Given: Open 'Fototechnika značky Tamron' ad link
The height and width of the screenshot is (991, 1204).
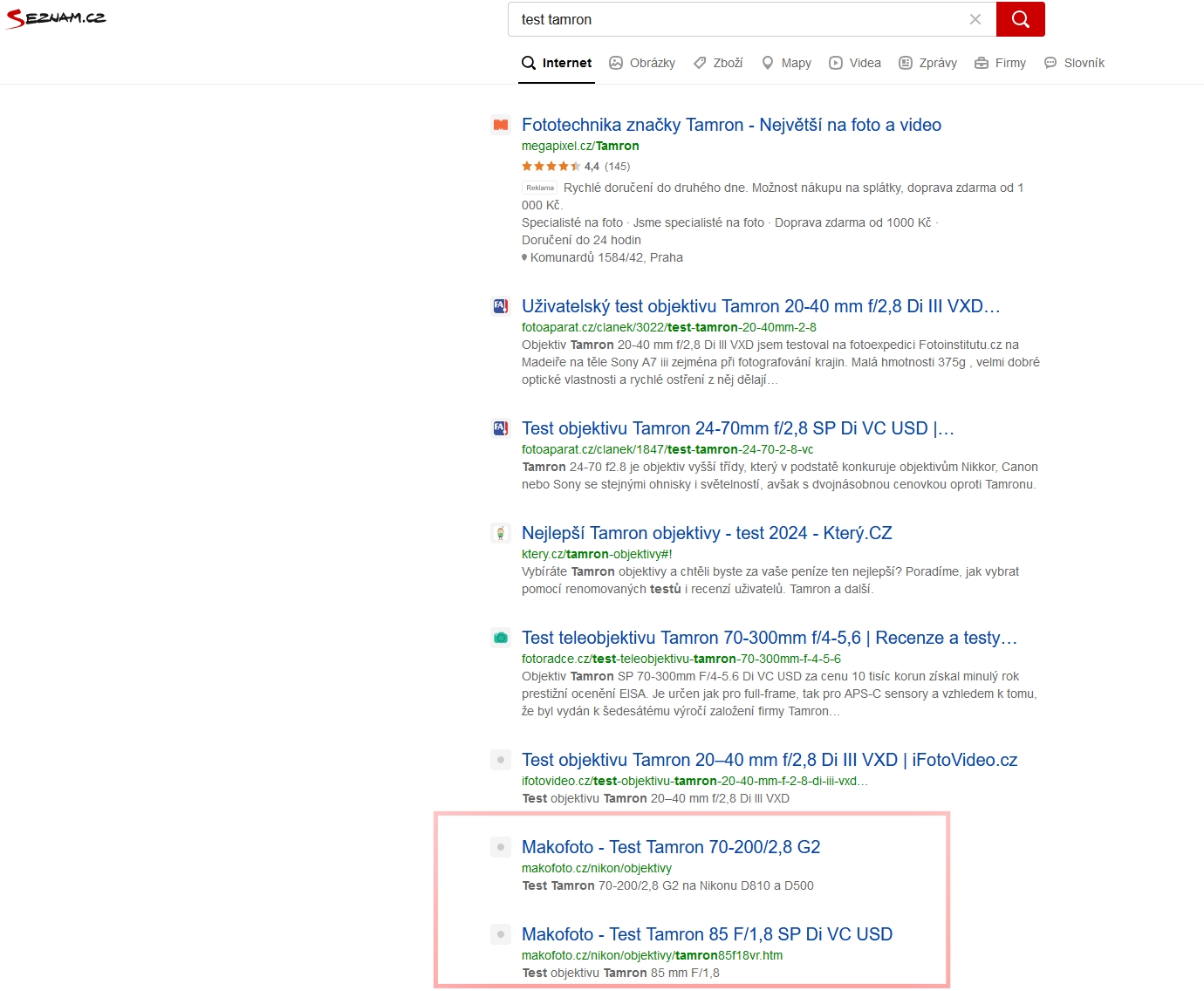Looking at the screenshot, I should [731, 125].
